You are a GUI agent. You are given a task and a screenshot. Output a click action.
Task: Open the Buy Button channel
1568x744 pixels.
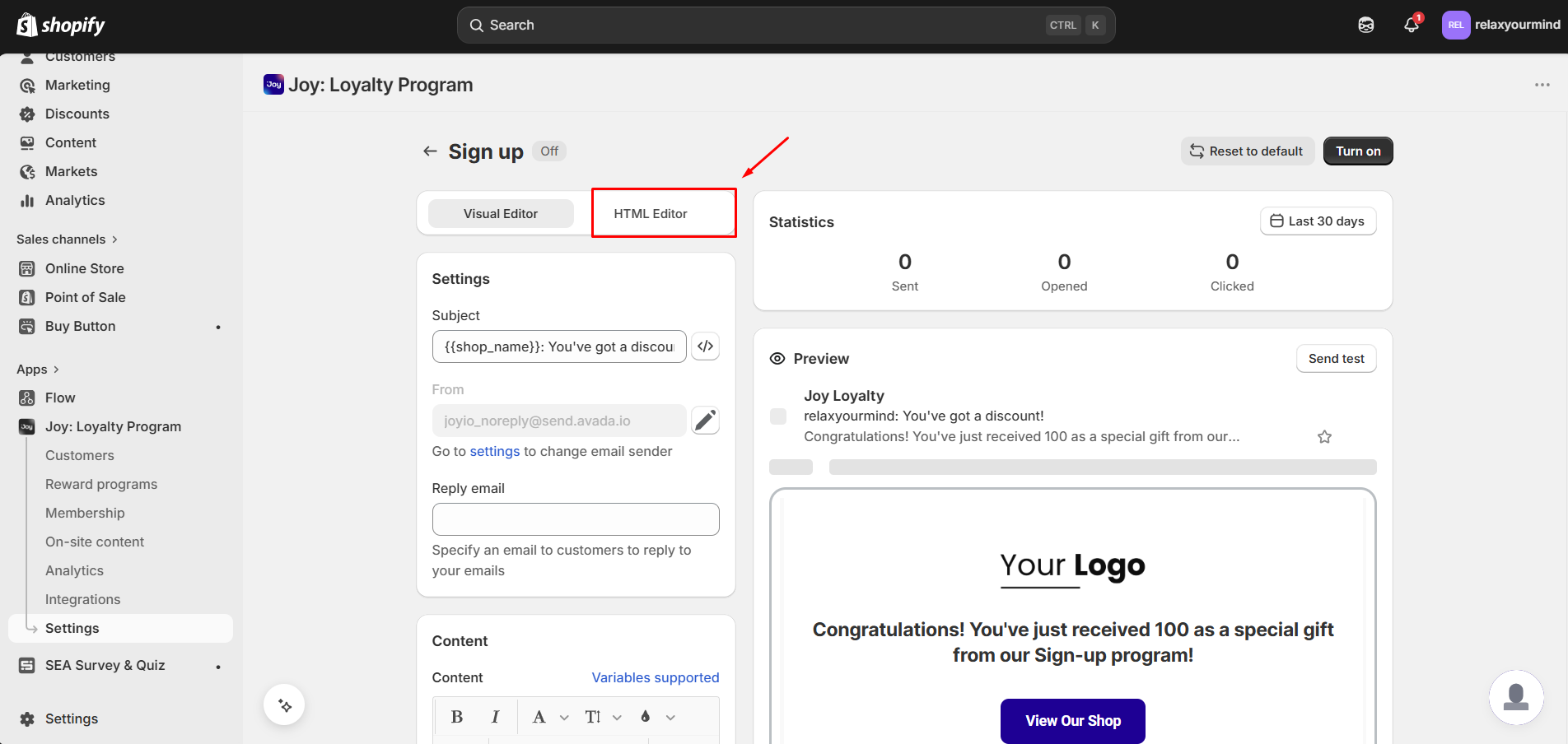[x=81, y=326]
